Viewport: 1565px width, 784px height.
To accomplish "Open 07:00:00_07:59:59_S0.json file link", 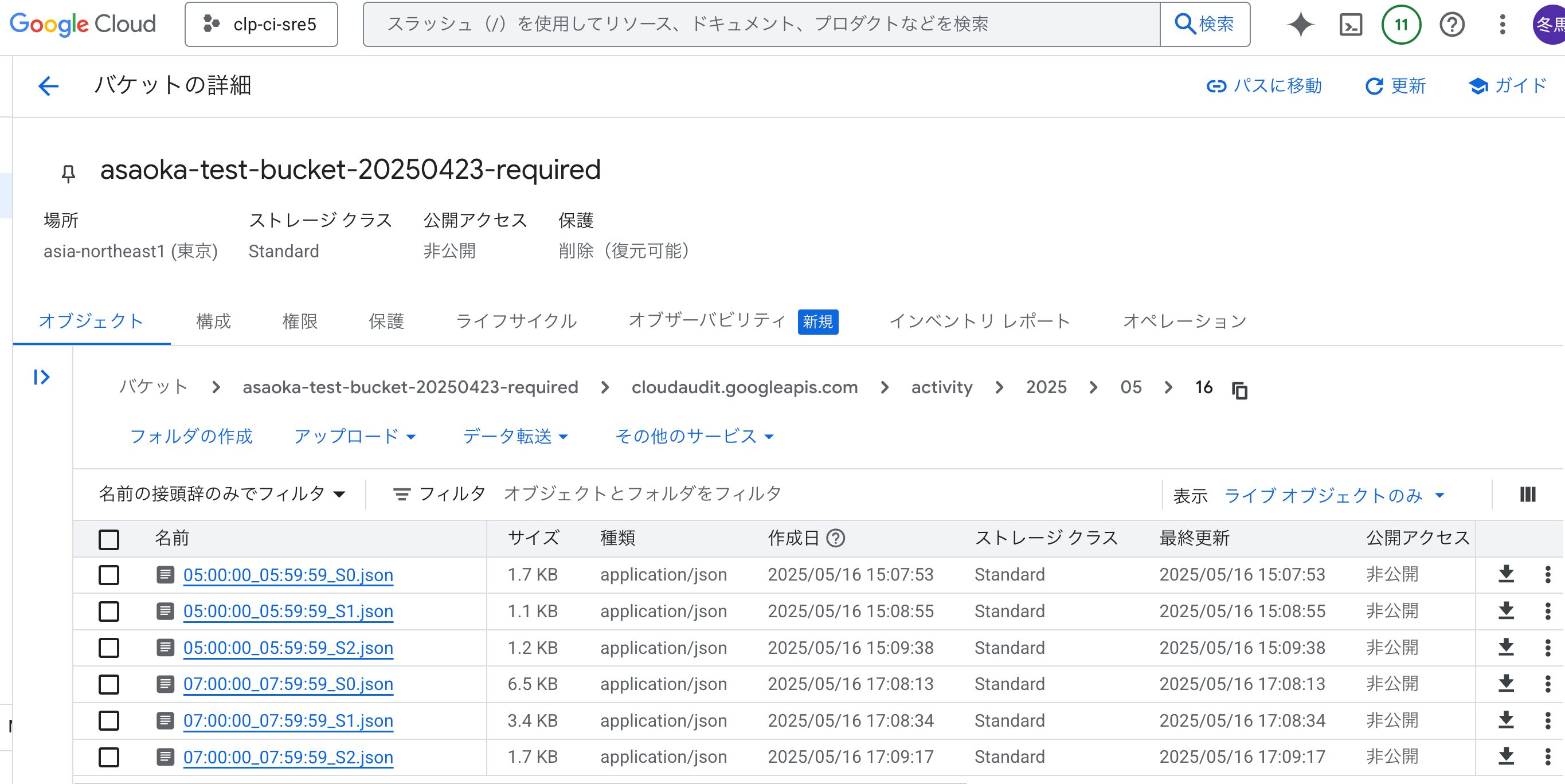I will pyautogui.click(x=288, y=684).
